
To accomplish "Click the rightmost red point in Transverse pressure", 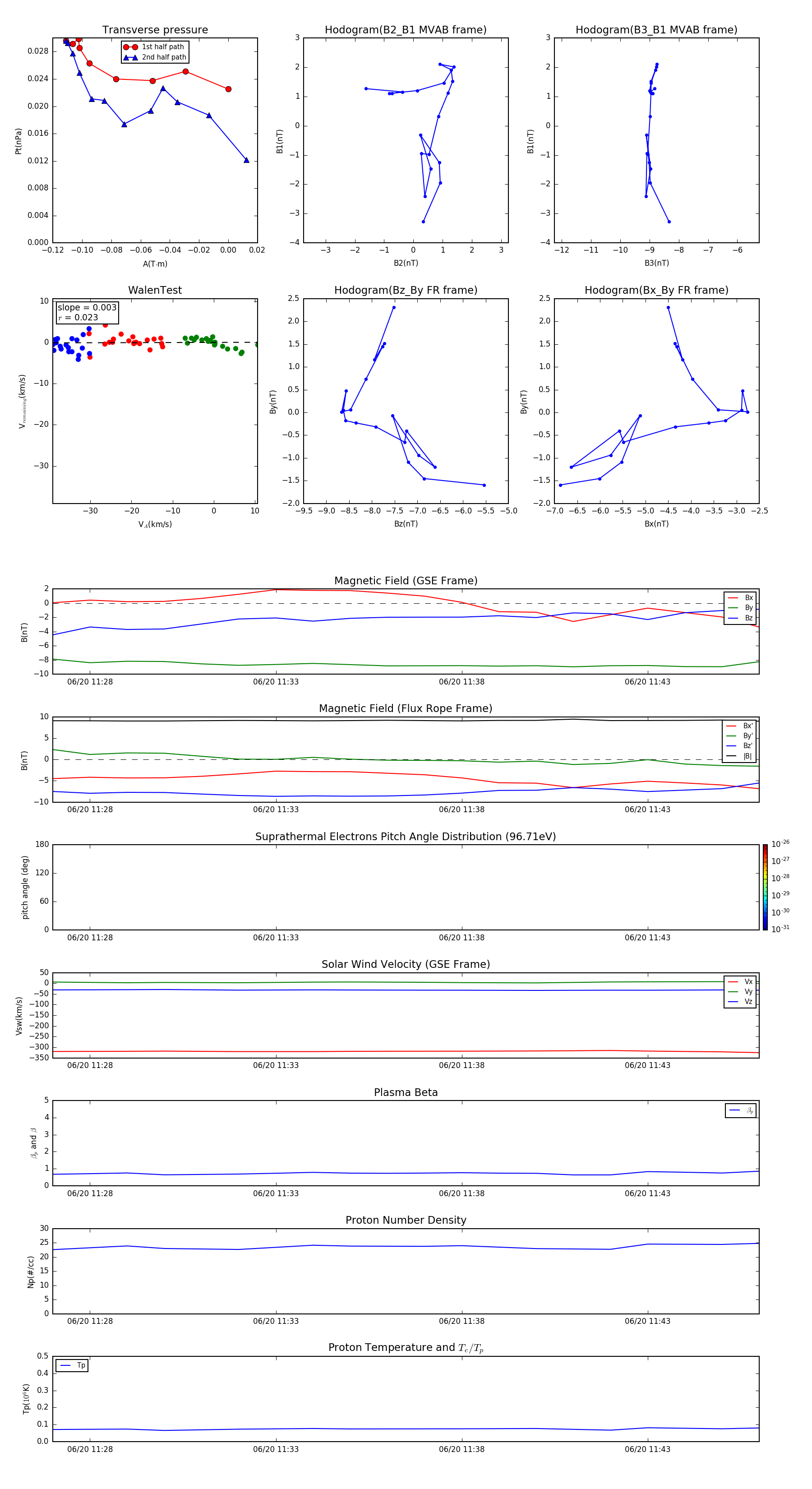I will coord(228,89).
